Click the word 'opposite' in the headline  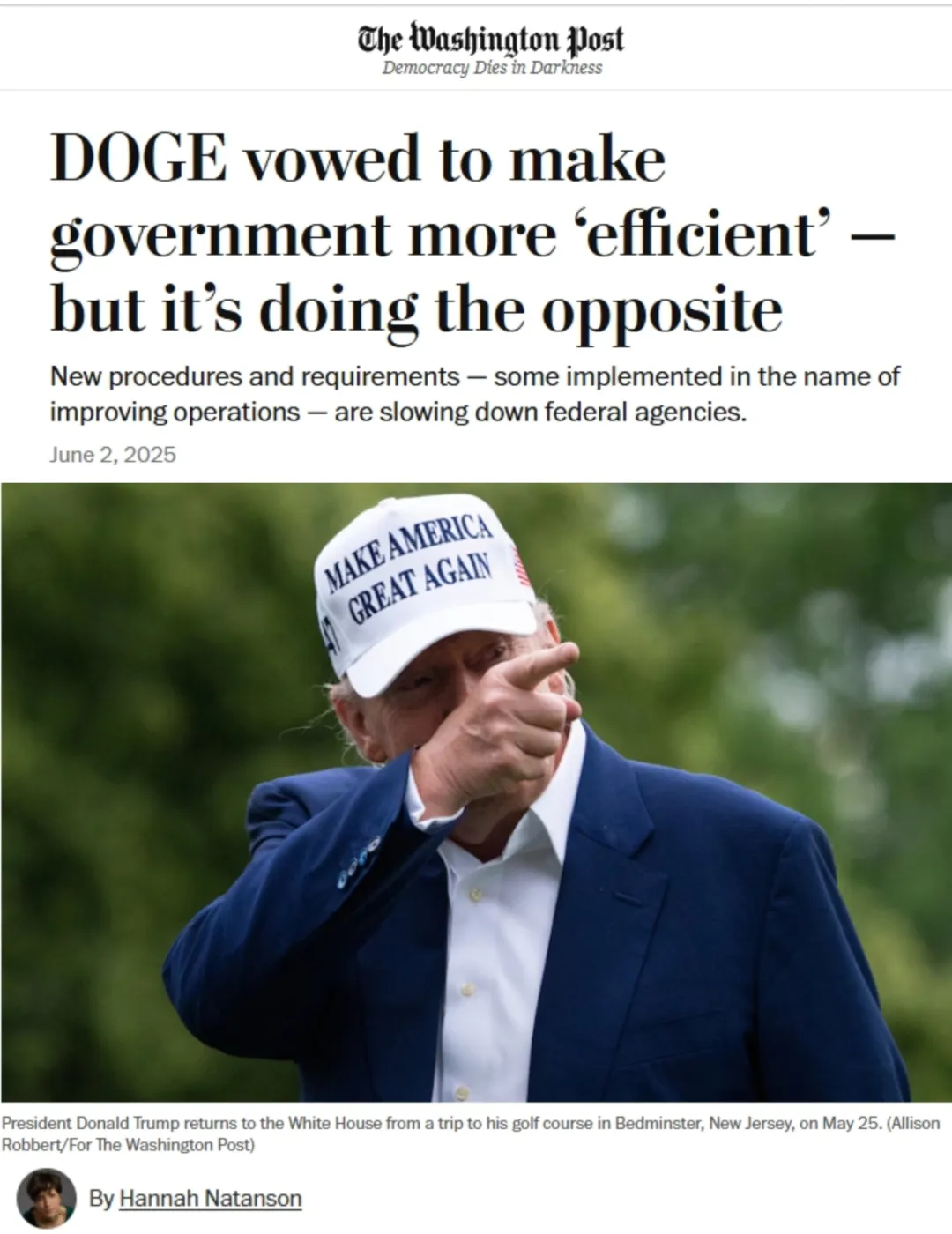[662, 312]
